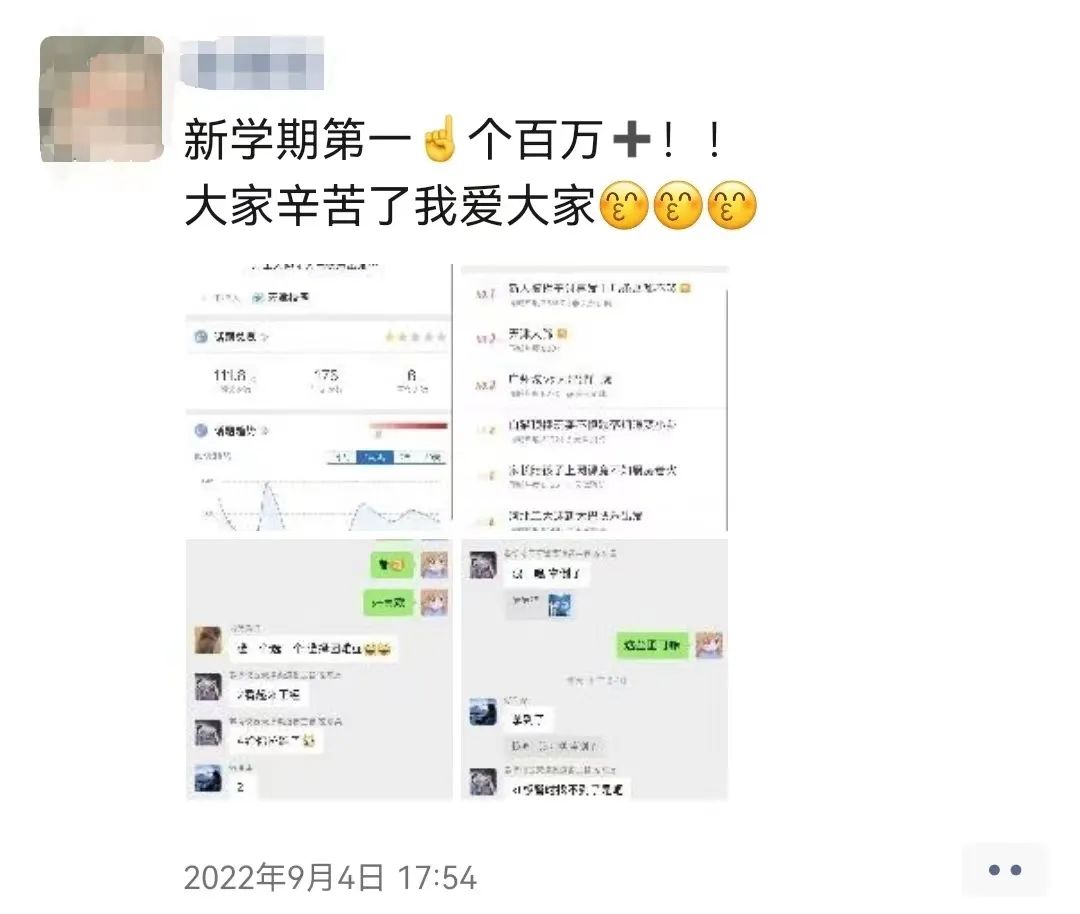Viewport: 1080px width, 914px height.
Task: Tap the blurred poster profile avatar
Action: tap(102, 99)
